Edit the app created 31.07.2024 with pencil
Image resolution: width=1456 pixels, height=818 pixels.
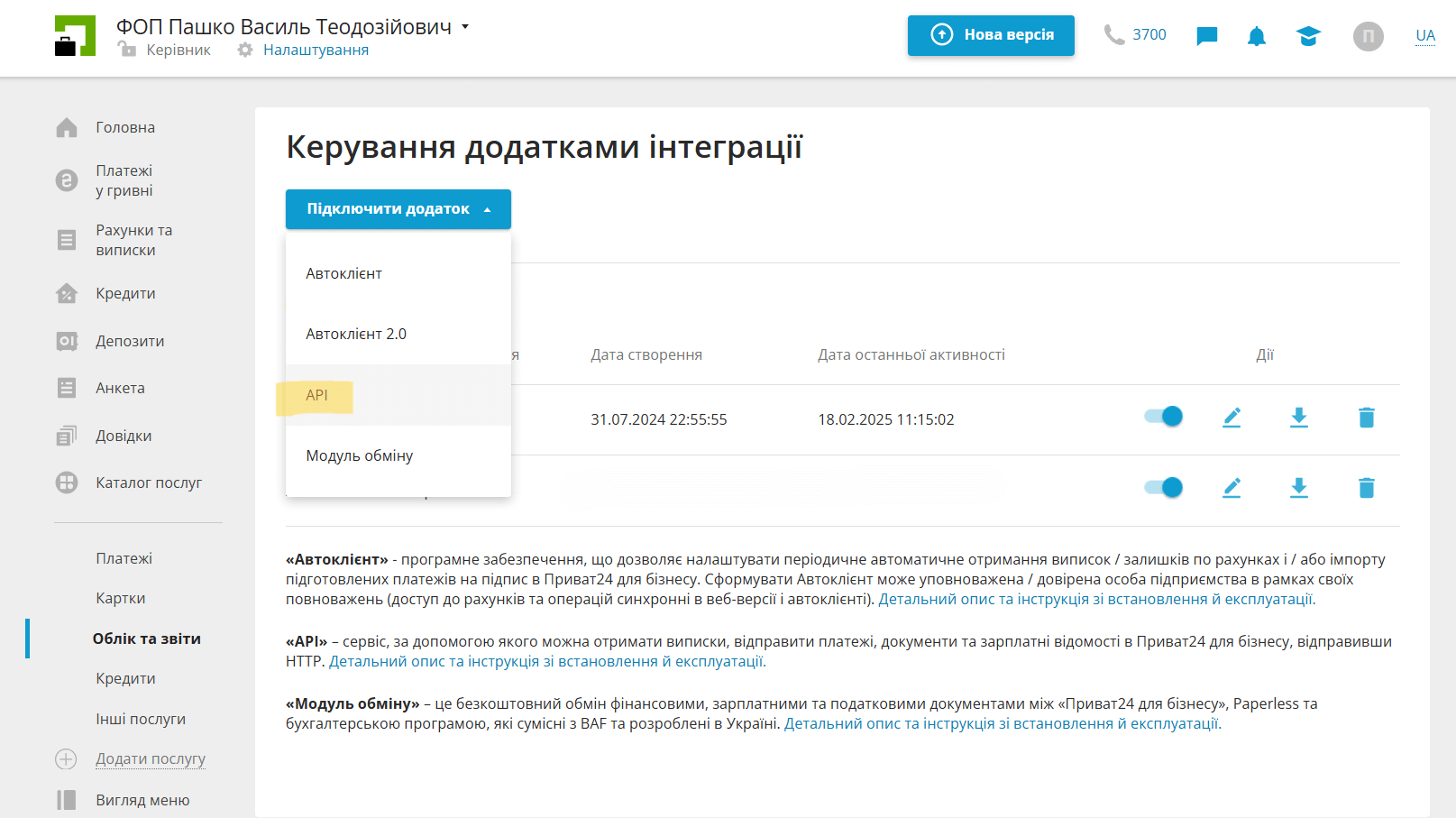point(1232,418)
